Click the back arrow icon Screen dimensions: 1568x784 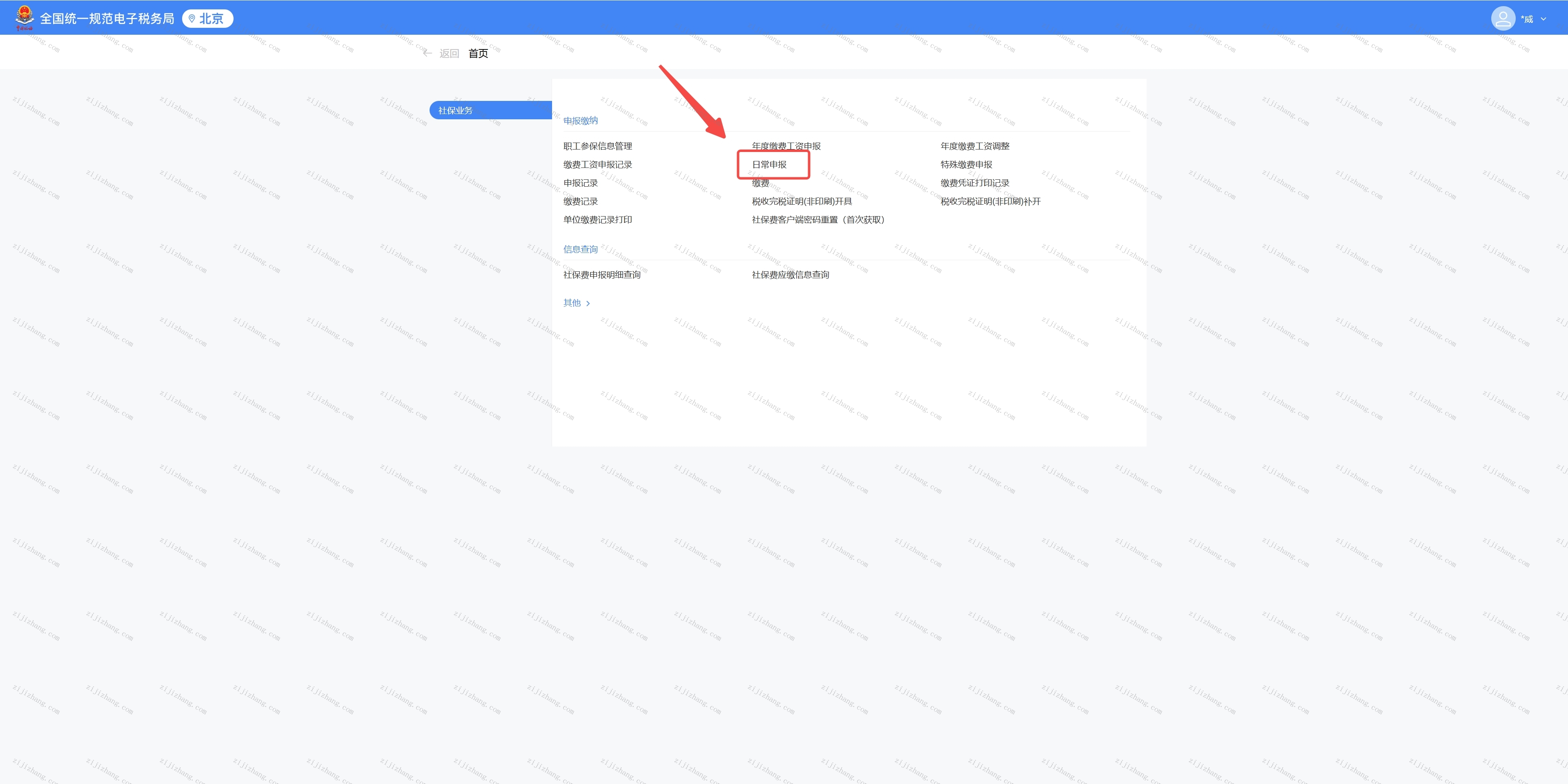(x=427, y=54)
